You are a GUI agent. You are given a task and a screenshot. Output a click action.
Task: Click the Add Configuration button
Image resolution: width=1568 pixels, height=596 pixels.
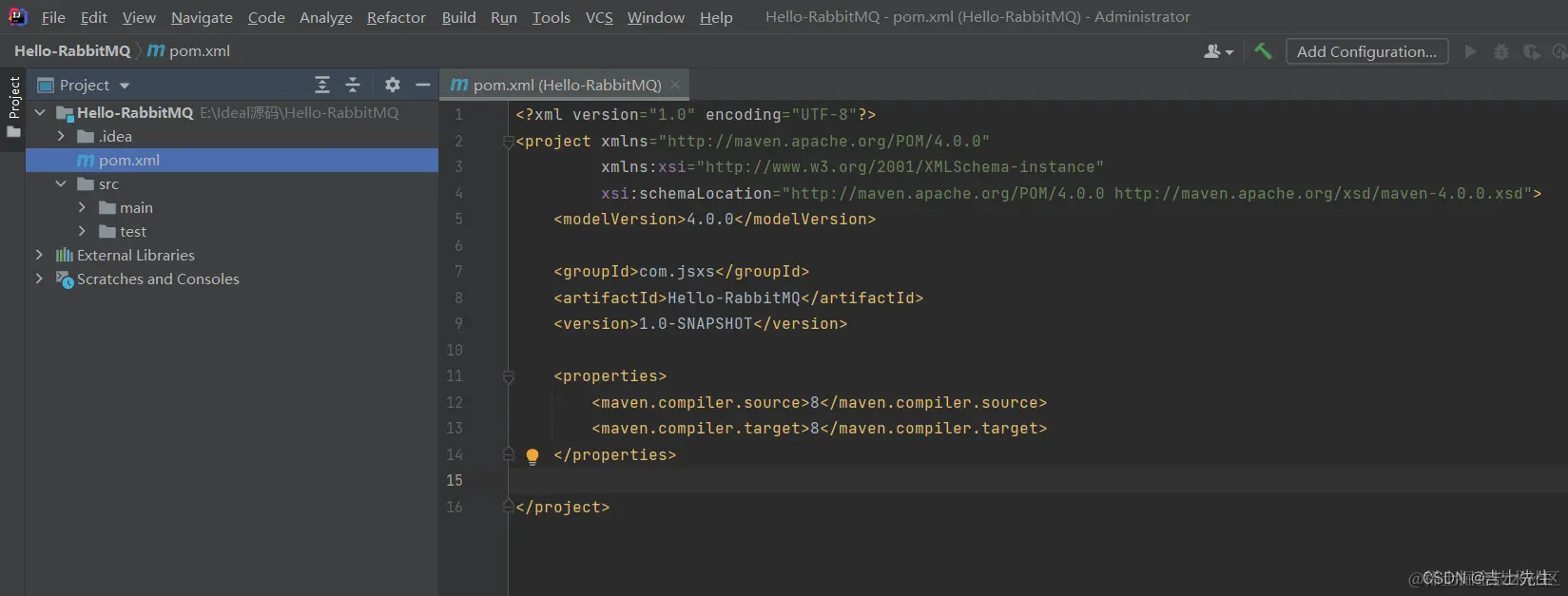[x=1366, y=51]
